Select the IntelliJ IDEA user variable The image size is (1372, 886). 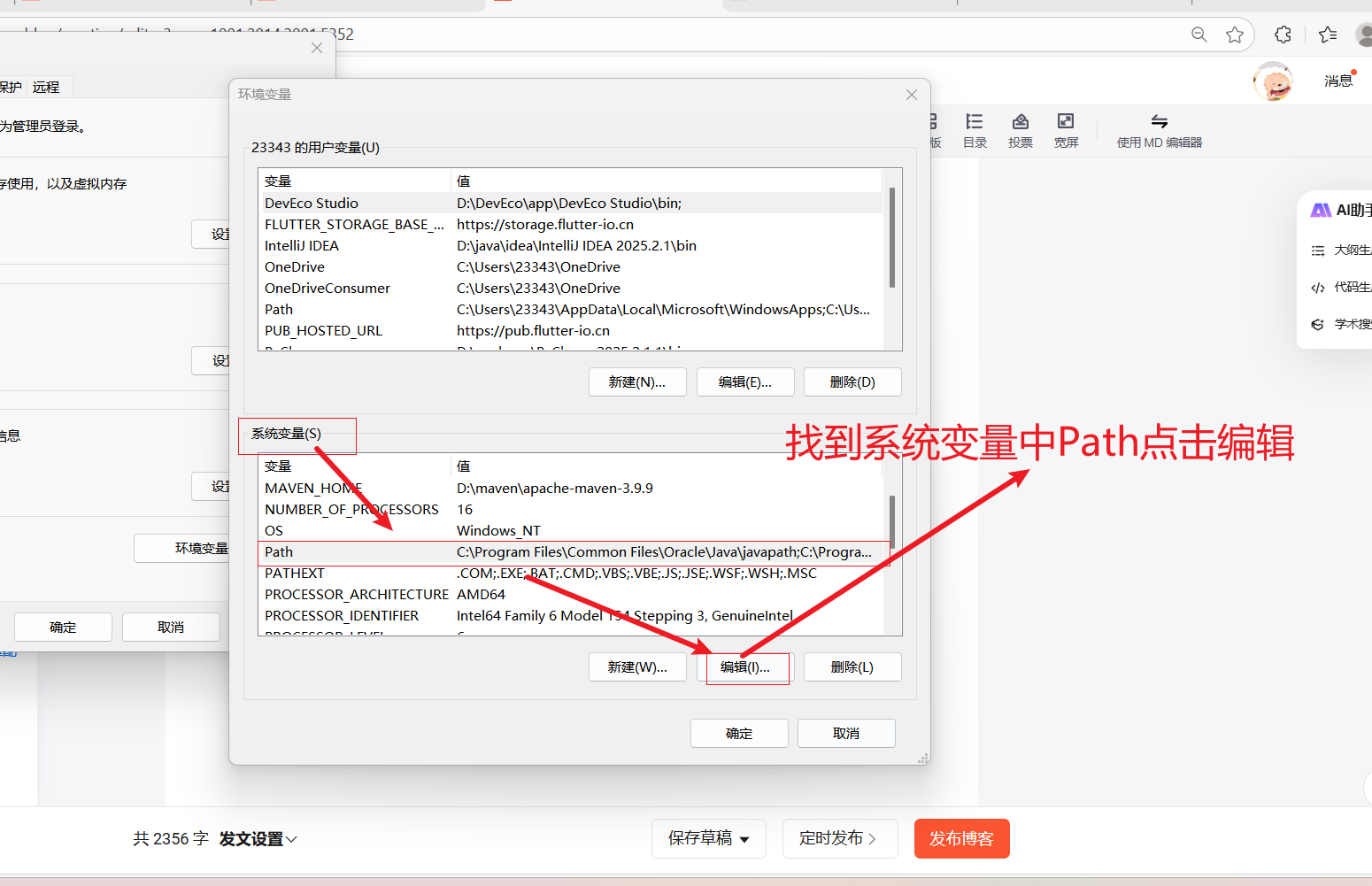pos(571,246)
